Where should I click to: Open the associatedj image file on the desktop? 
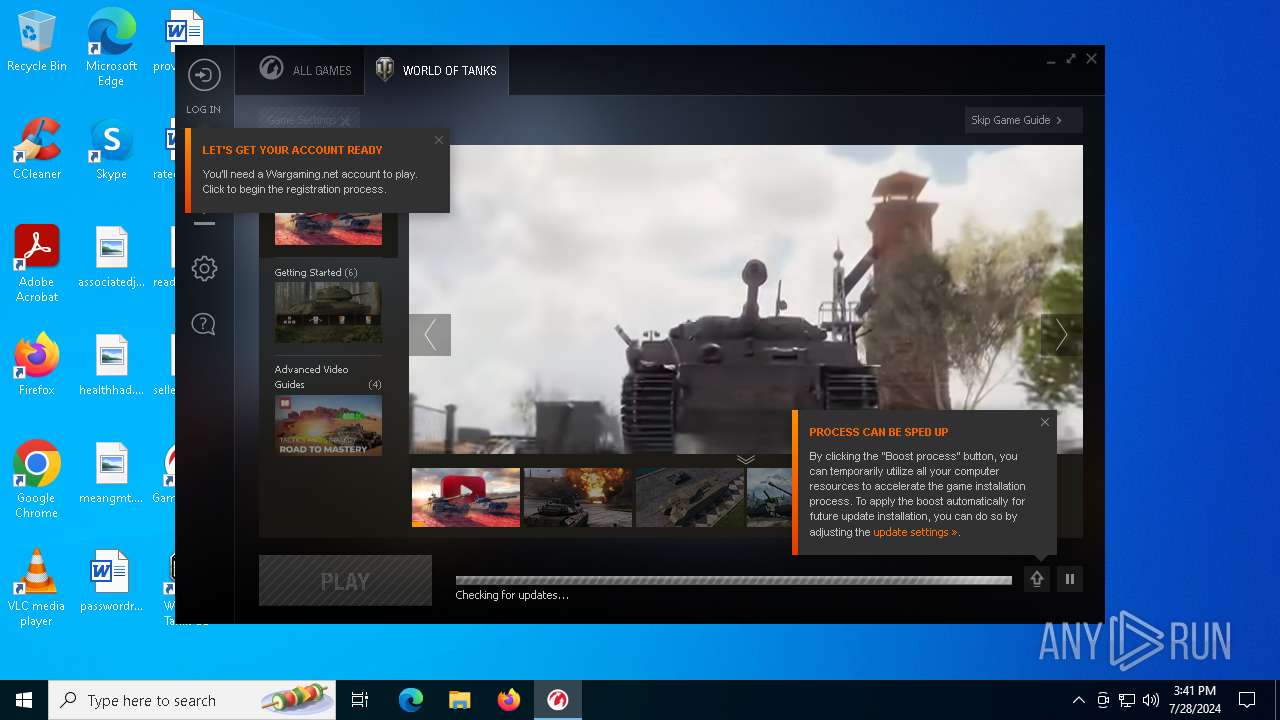tap(111, 257)
